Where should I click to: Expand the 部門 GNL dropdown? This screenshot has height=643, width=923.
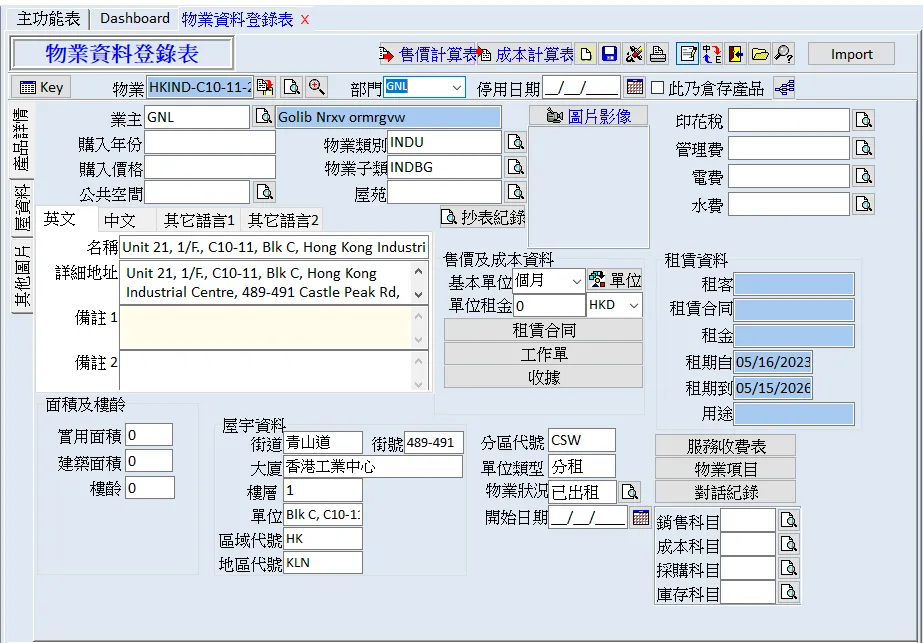(456, 88)
